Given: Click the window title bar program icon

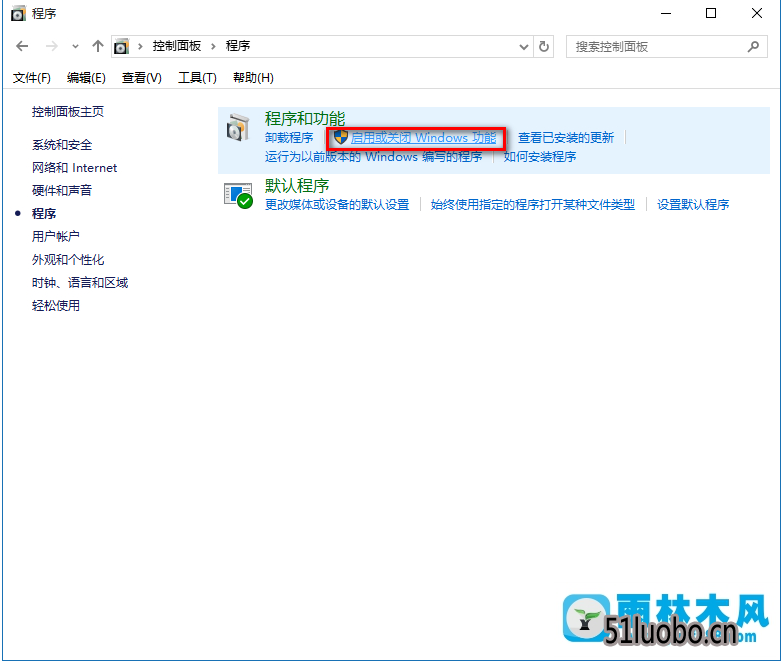Looking at the screenshot, I should [18, 13].
